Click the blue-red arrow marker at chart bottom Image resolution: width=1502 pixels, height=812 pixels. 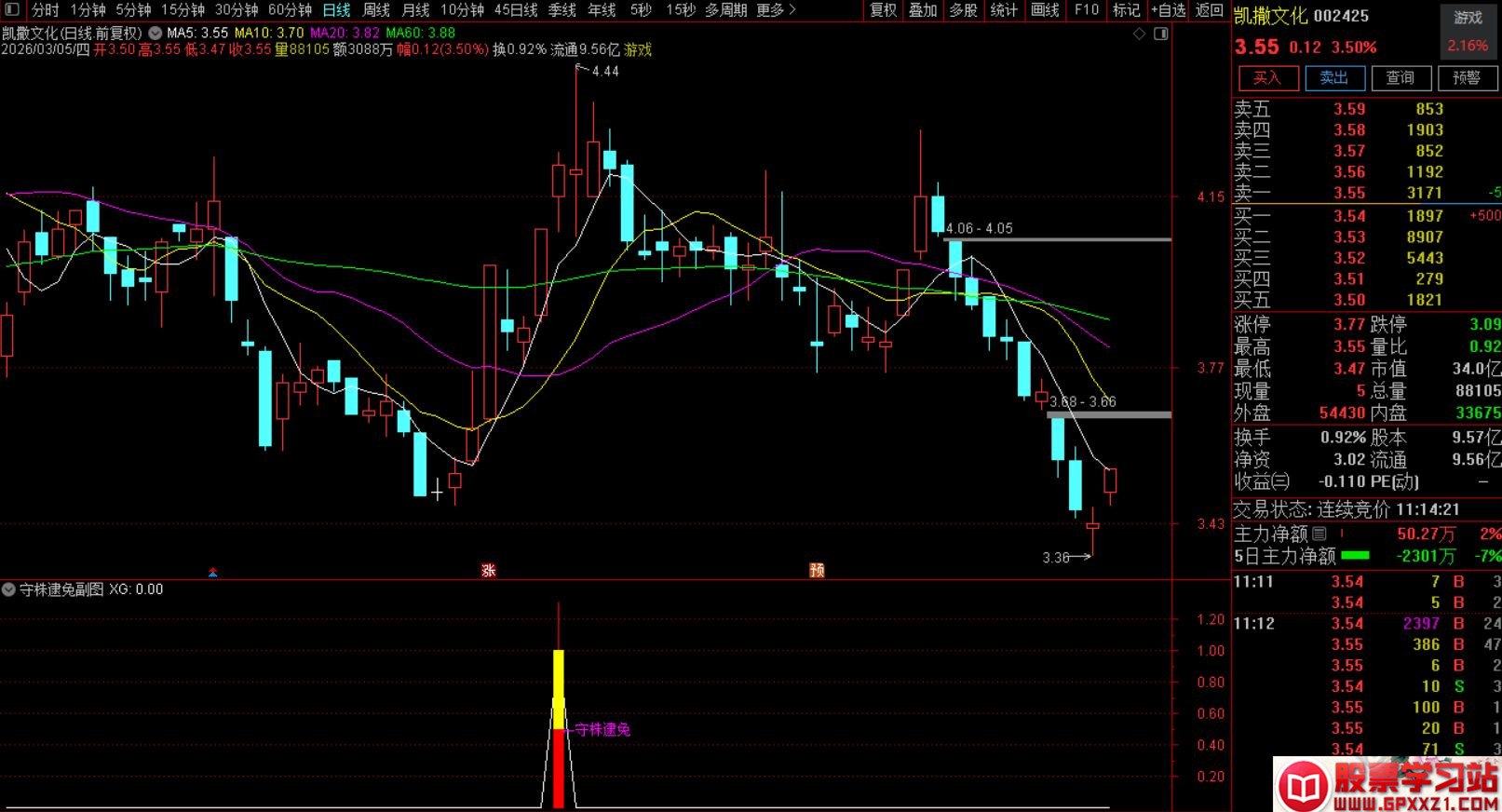click(x=213, y=572)
